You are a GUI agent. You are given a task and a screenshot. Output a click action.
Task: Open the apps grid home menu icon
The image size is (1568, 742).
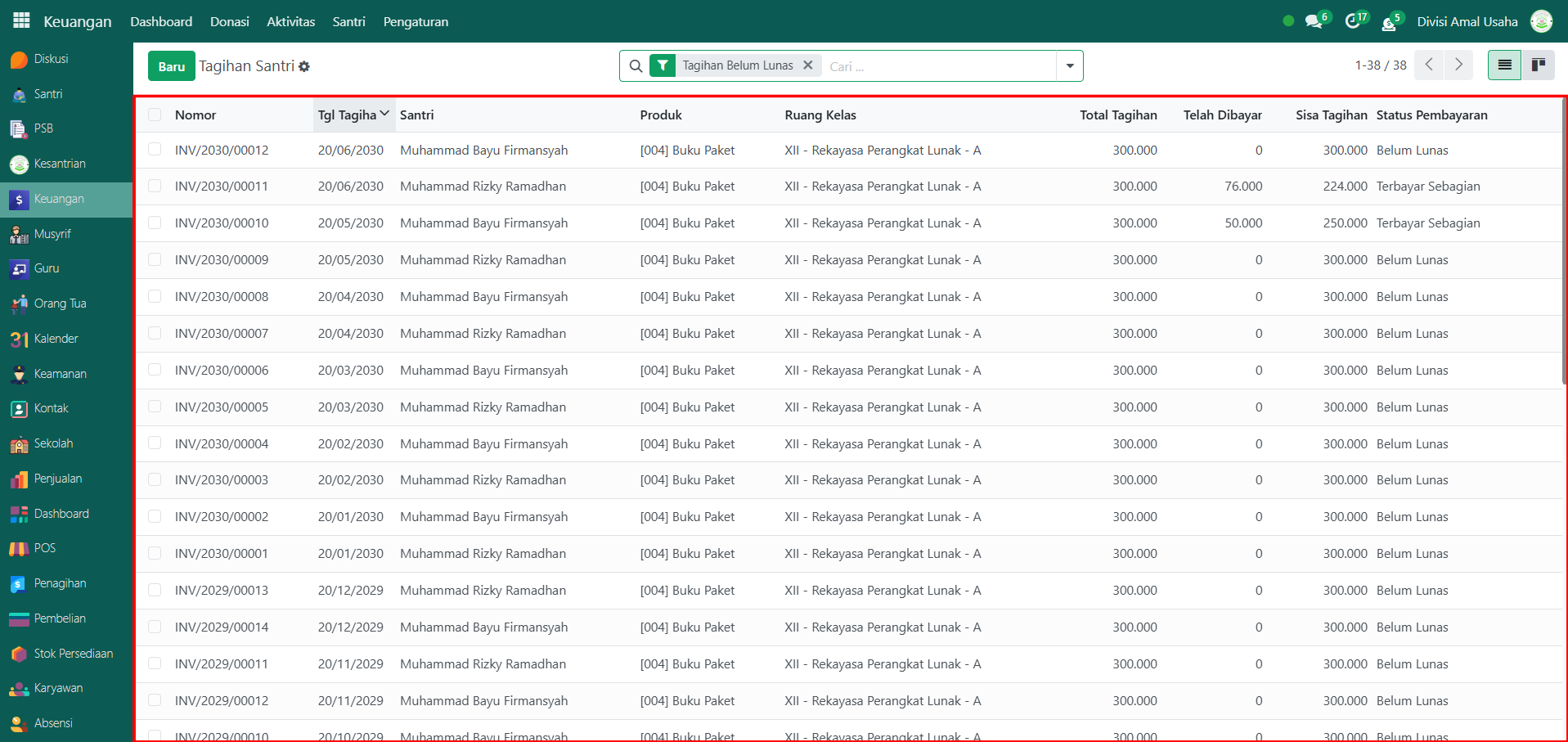(21, 20)
